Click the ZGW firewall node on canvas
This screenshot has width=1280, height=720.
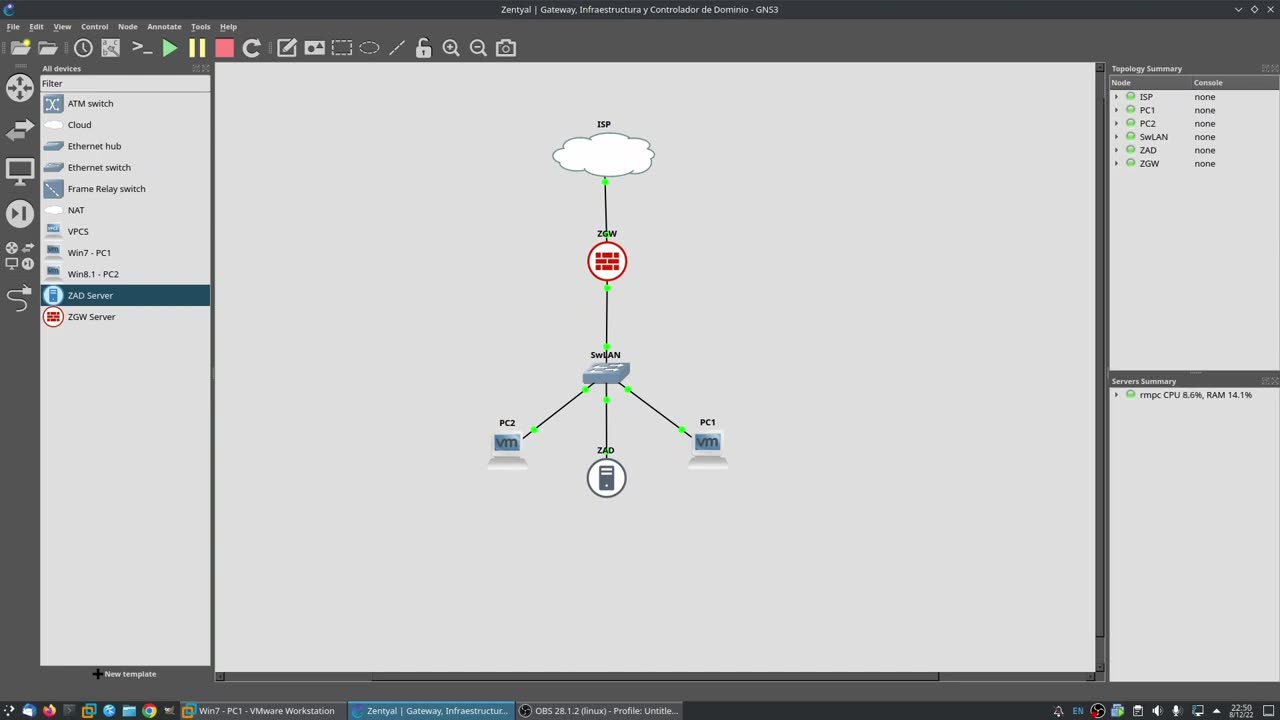(607, 262)
